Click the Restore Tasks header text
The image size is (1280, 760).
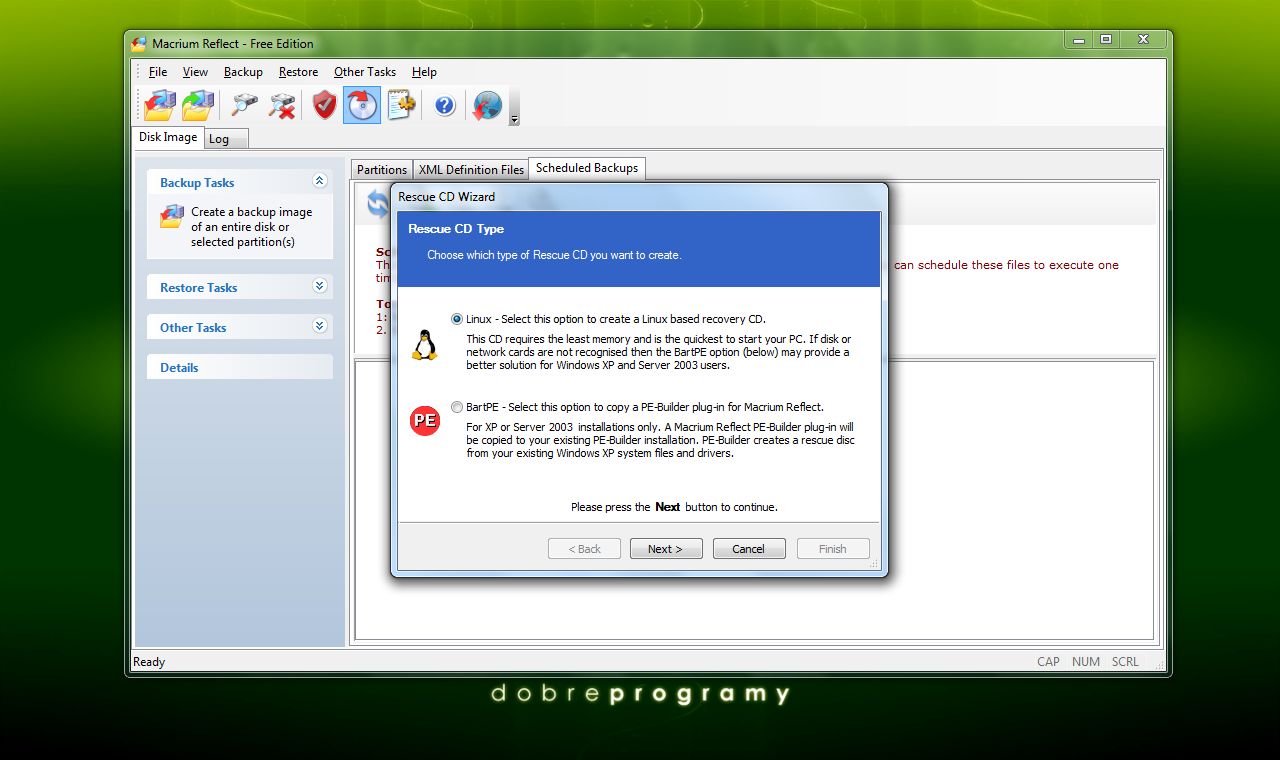[x=198, y=288]
